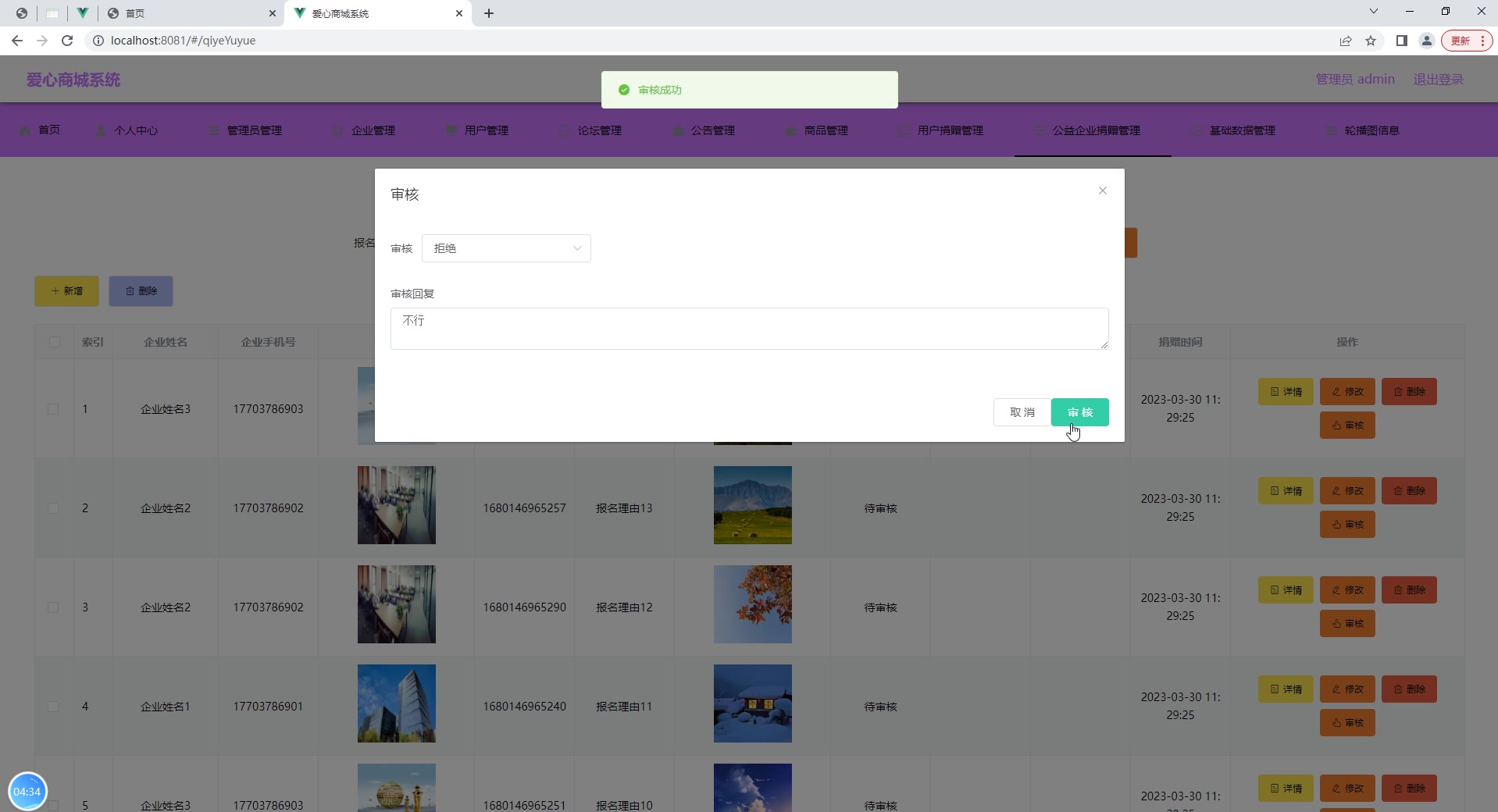This screenshot has height=812, width=1498.
Task: Click 审核 for row 3
Action: tap(1347, 624)
